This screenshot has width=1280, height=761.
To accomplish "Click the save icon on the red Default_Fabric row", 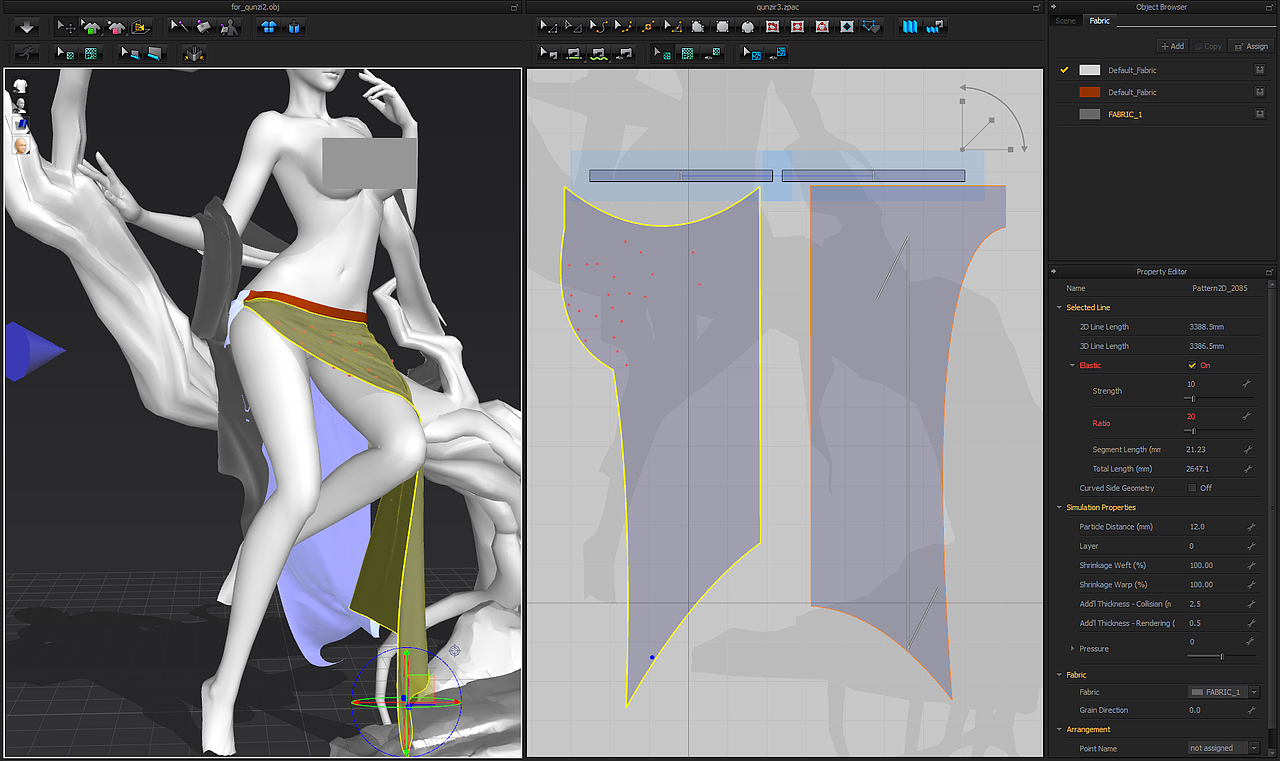I will coord(1261,92).
